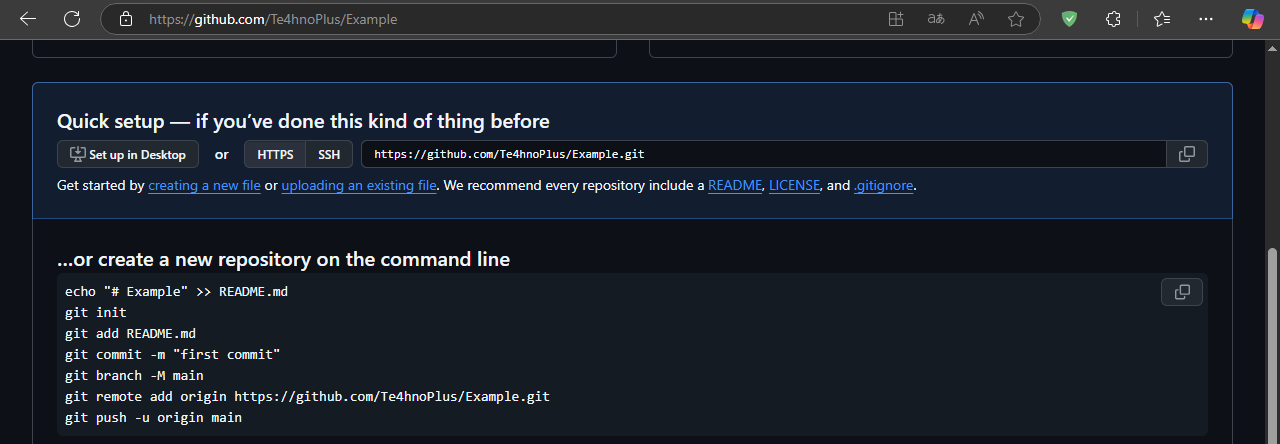Turn on Read Aloud for this page
This screenshot has height=444, width=1280.
coord(976,19)
